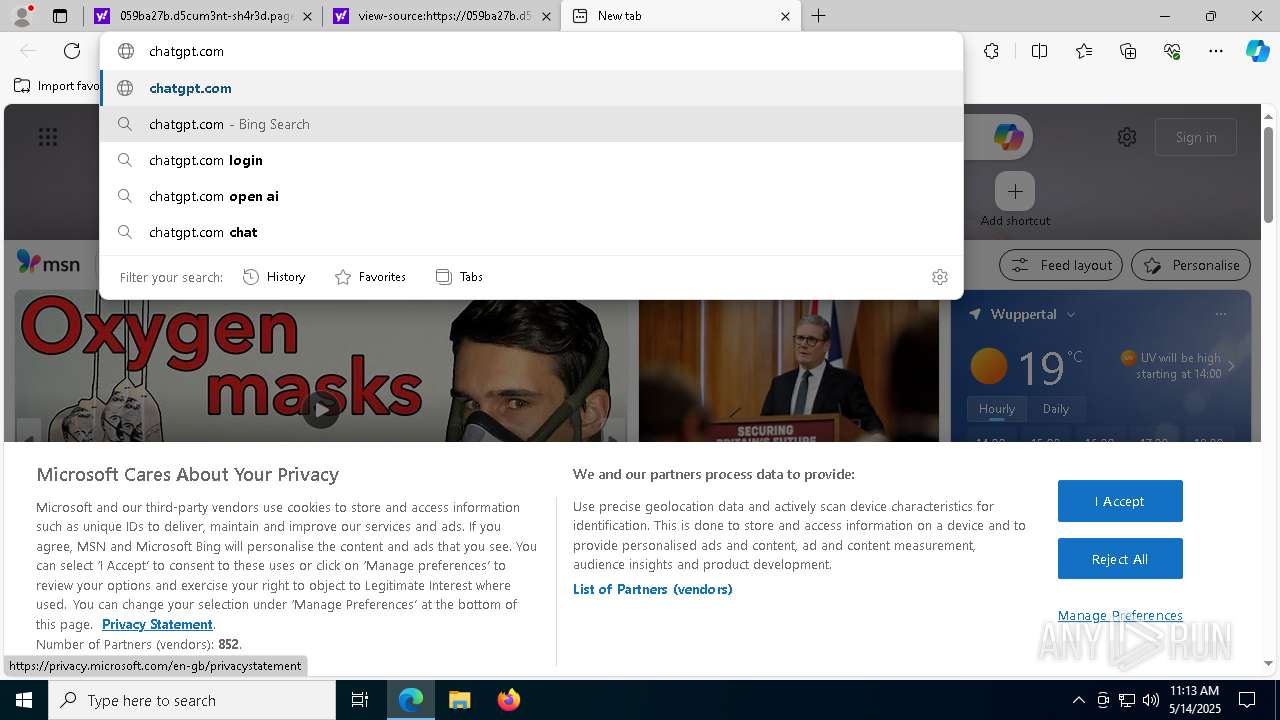Screen dimensions: 1280x720
Task: Open the Edge profile icon
Action: (22, 16)
